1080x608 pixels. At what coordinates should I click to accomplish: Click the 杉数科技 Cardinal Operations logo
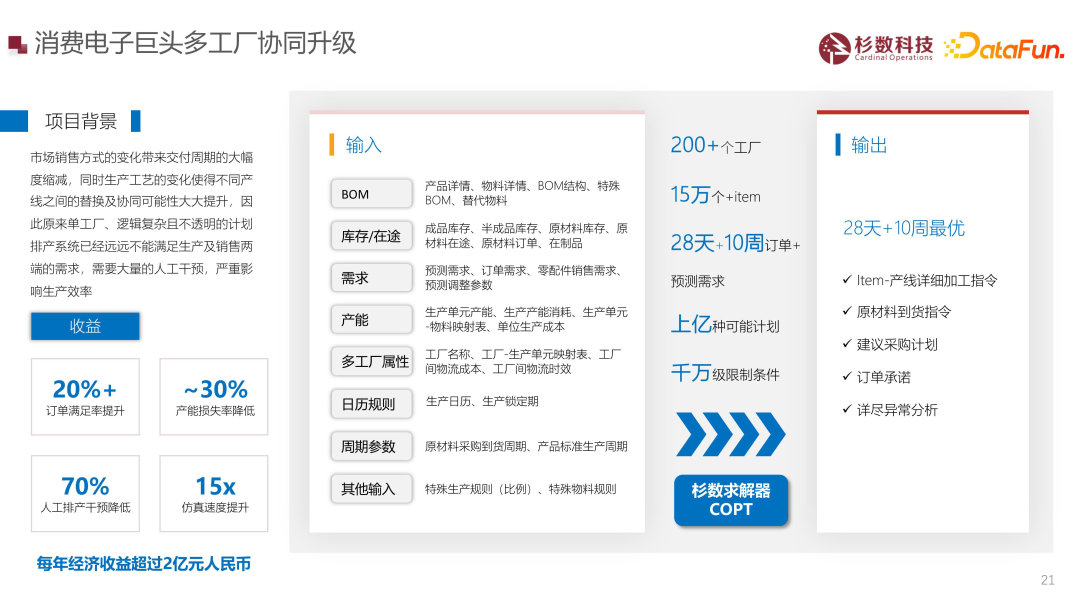tap(874, 47)
